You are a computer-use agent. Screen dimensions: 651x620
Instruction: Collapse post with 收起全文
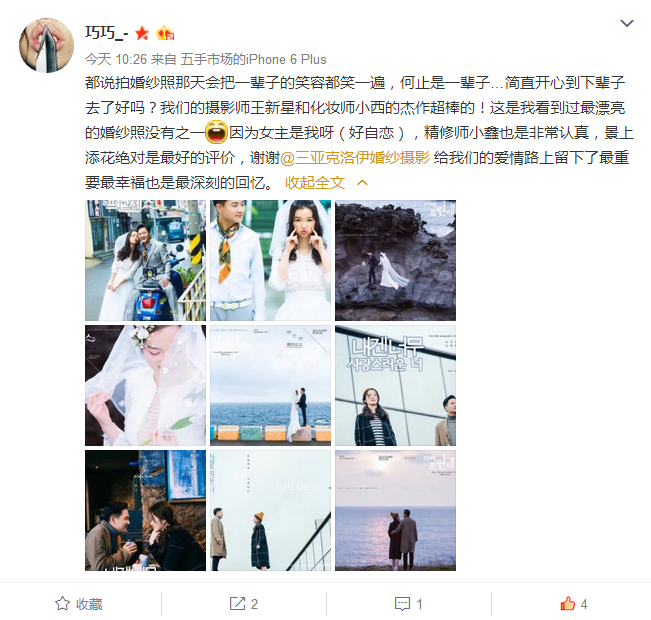pos(315,183)
